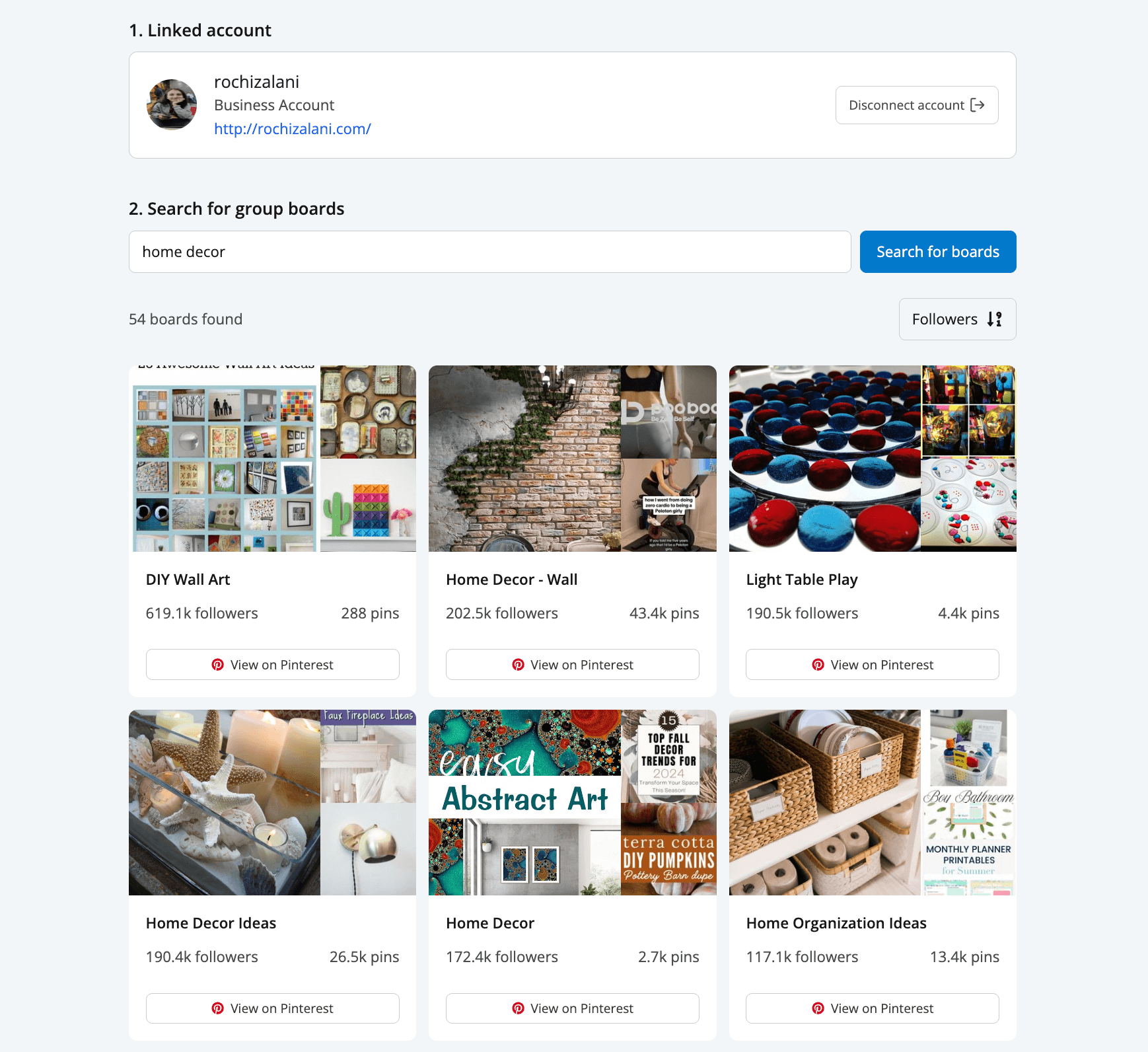1148x1052 pixels.
Task: Click Pinterest icon on Home Decor Ideas card
Action: click(x=218, y=1008)
